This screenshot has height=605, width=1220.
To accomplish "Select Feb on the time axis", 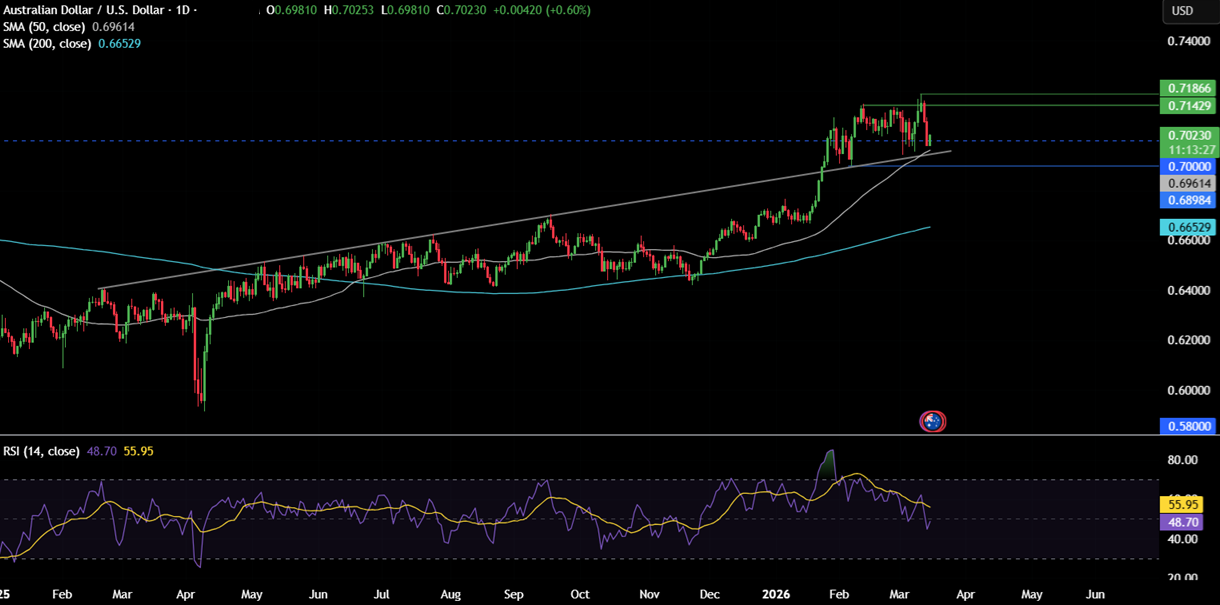I will point(62,594).
